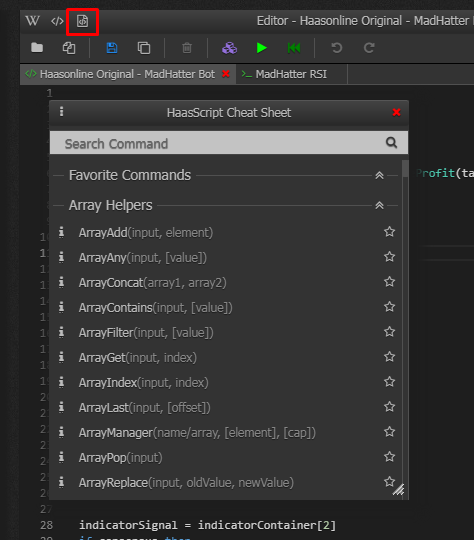This screenshot has width=474, height=540.
Task: Click the undo arrow icon
Action: (x=337, y=48)
